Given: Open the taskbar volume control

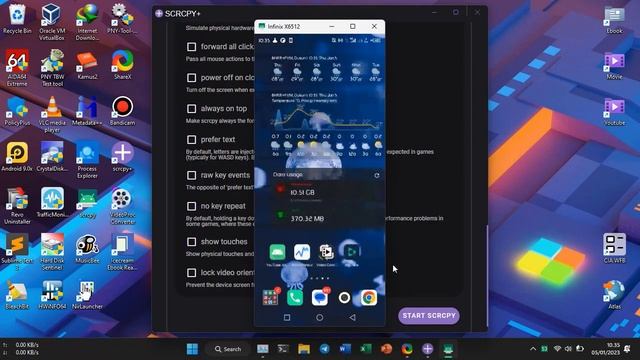Looking at the screenshot, I should pos(568,349).
